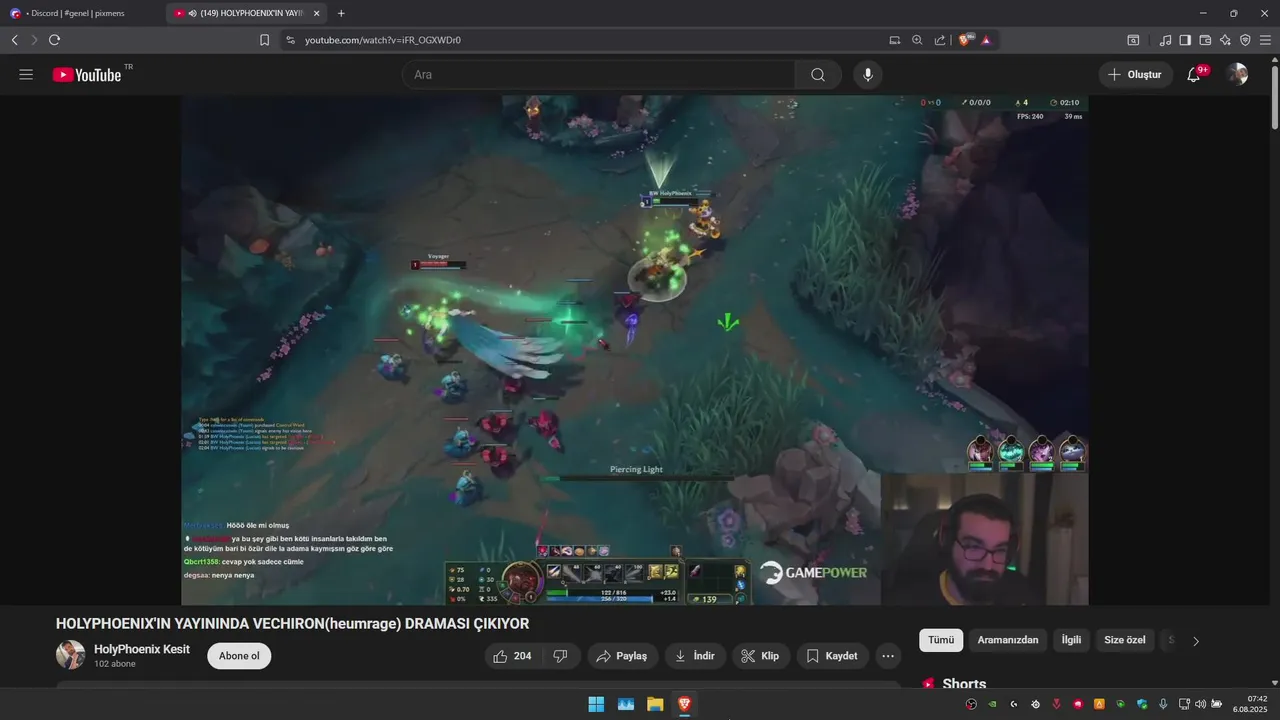
Task: Open the account avatar menu
Action: click(x=1238, y=74)
